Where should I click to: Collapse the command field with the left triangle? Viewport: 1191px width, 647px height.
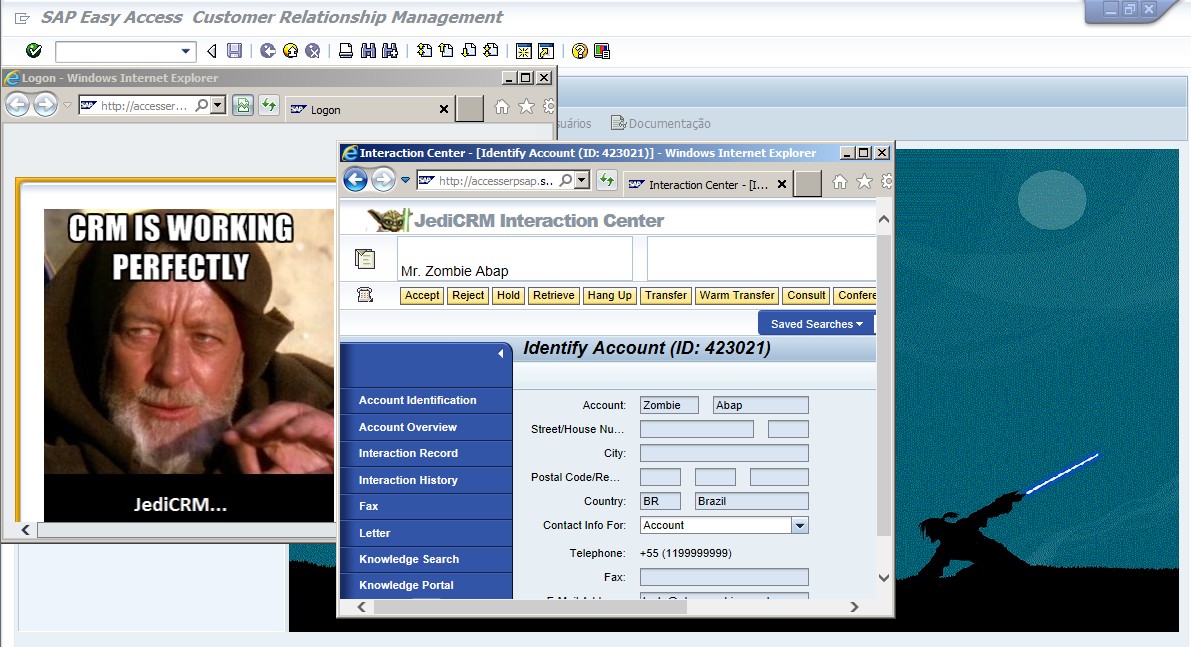click(x=212, y=51)
